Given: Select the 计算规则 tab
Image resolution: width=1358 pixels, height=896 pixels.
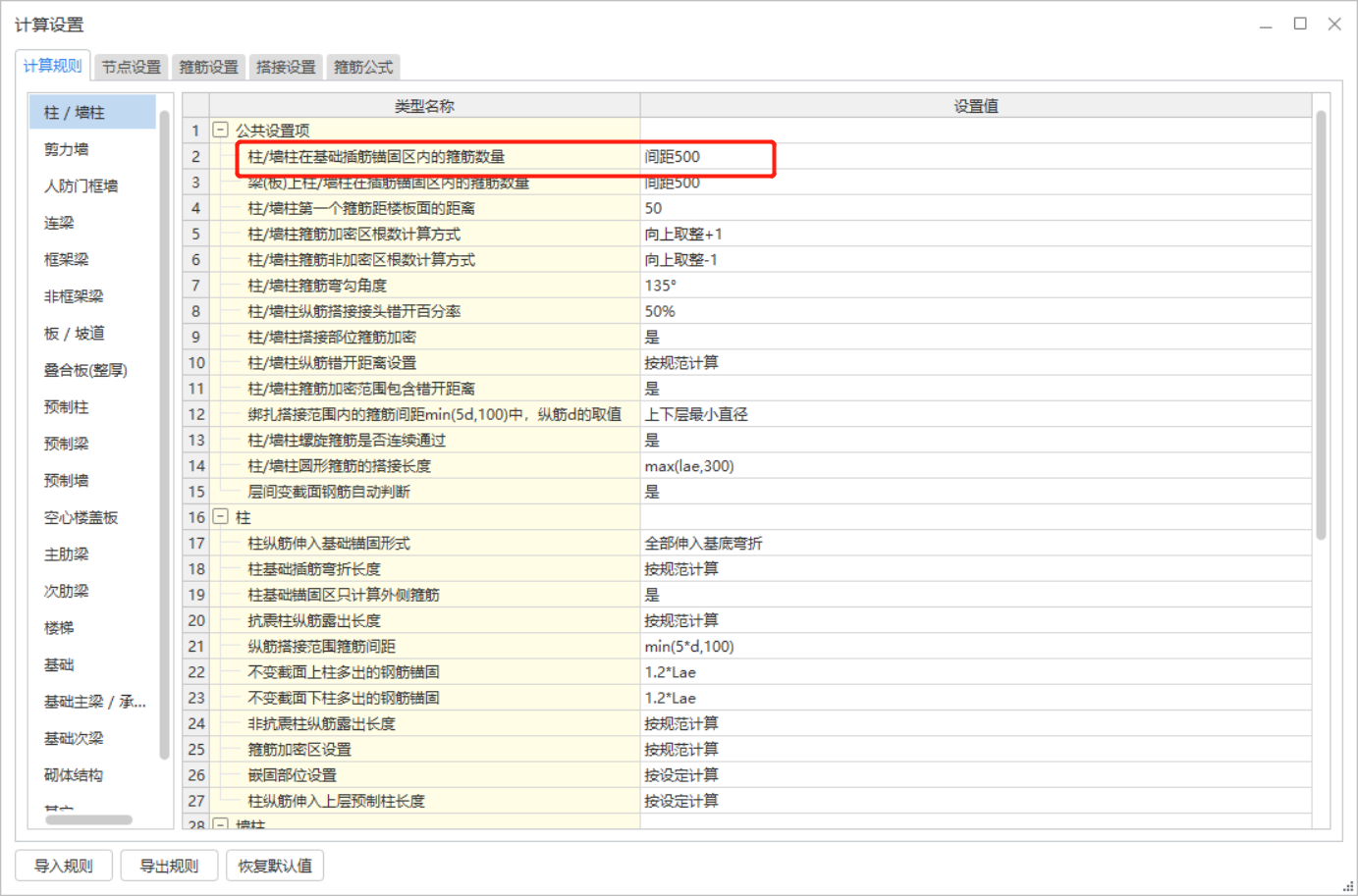Looking at the screenshot, I should [53, 66].
